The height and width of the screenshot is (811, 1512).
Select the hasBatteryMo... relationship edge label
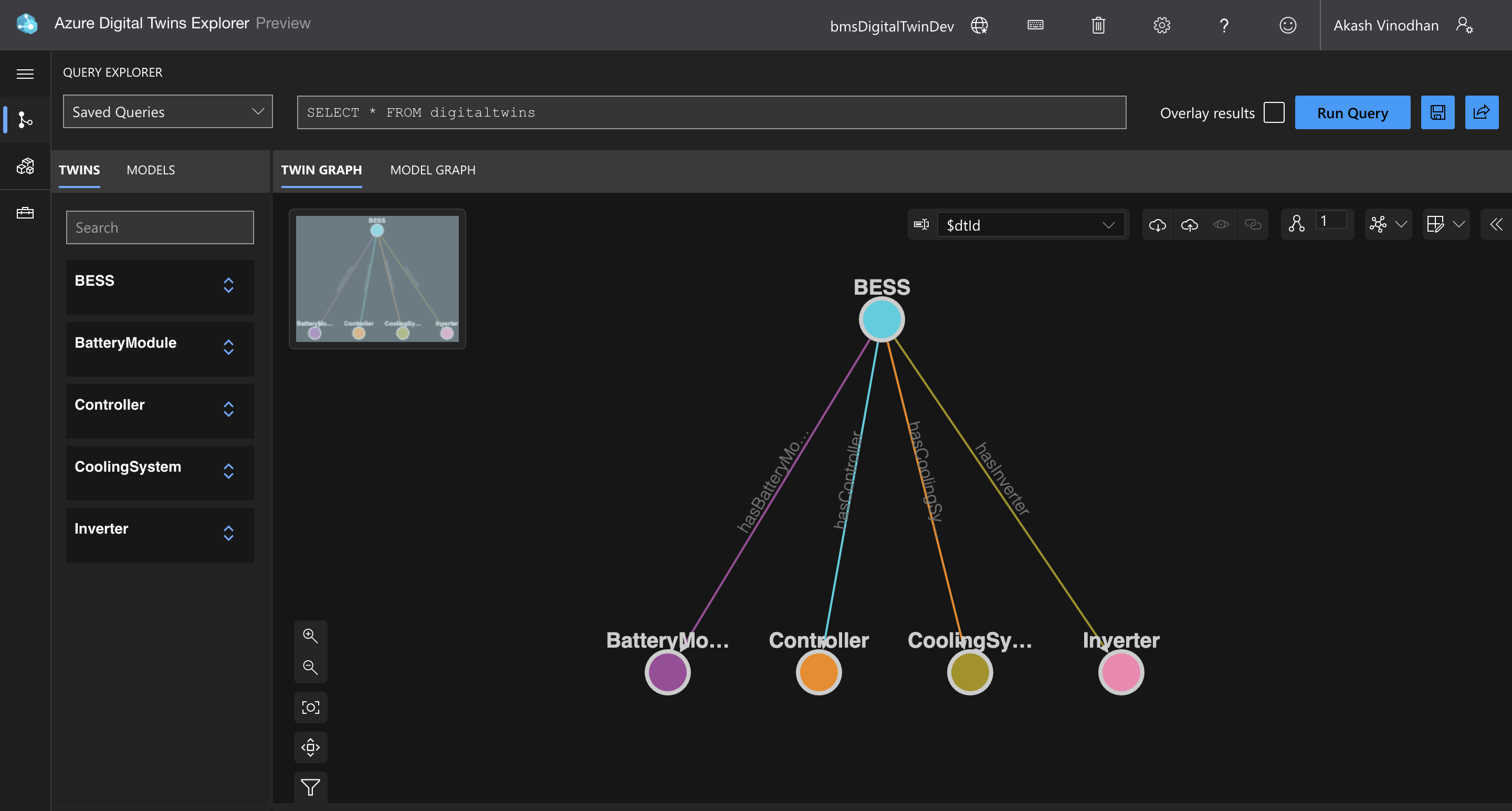(x=773, y=482)
